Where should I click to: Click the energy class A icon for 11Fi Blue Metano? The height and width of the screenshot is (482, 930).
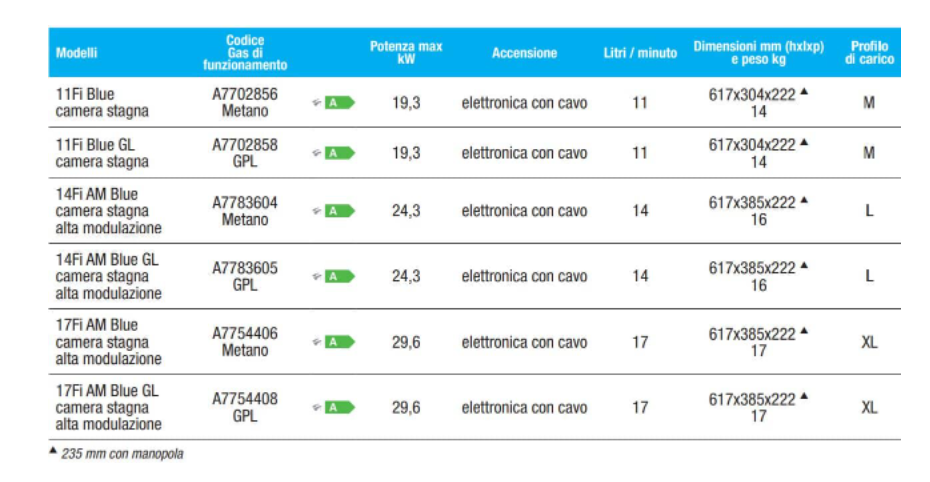[x=338, y=103]
